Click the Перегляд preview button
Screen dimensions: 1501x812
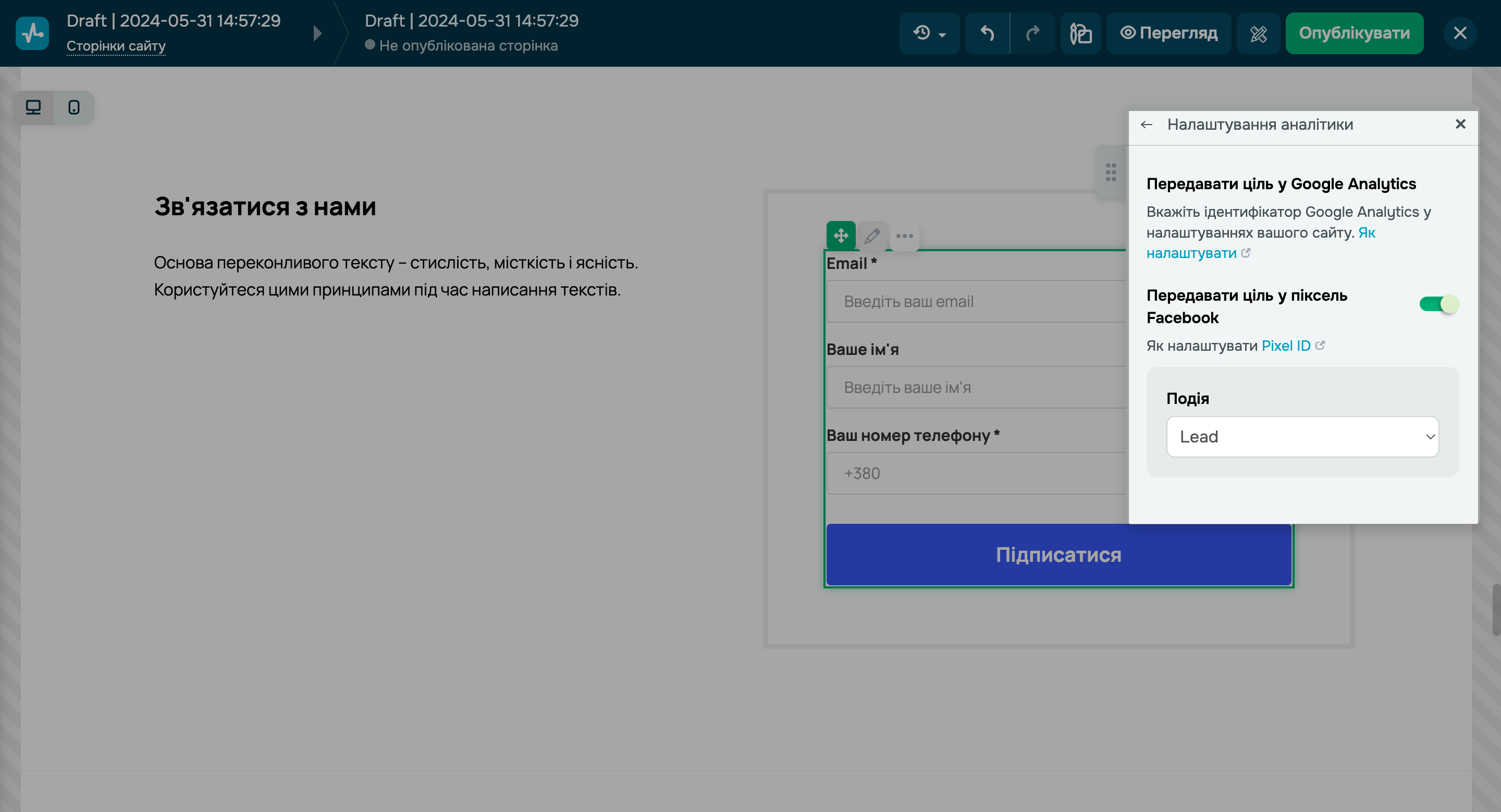[x=1168, y=33]
